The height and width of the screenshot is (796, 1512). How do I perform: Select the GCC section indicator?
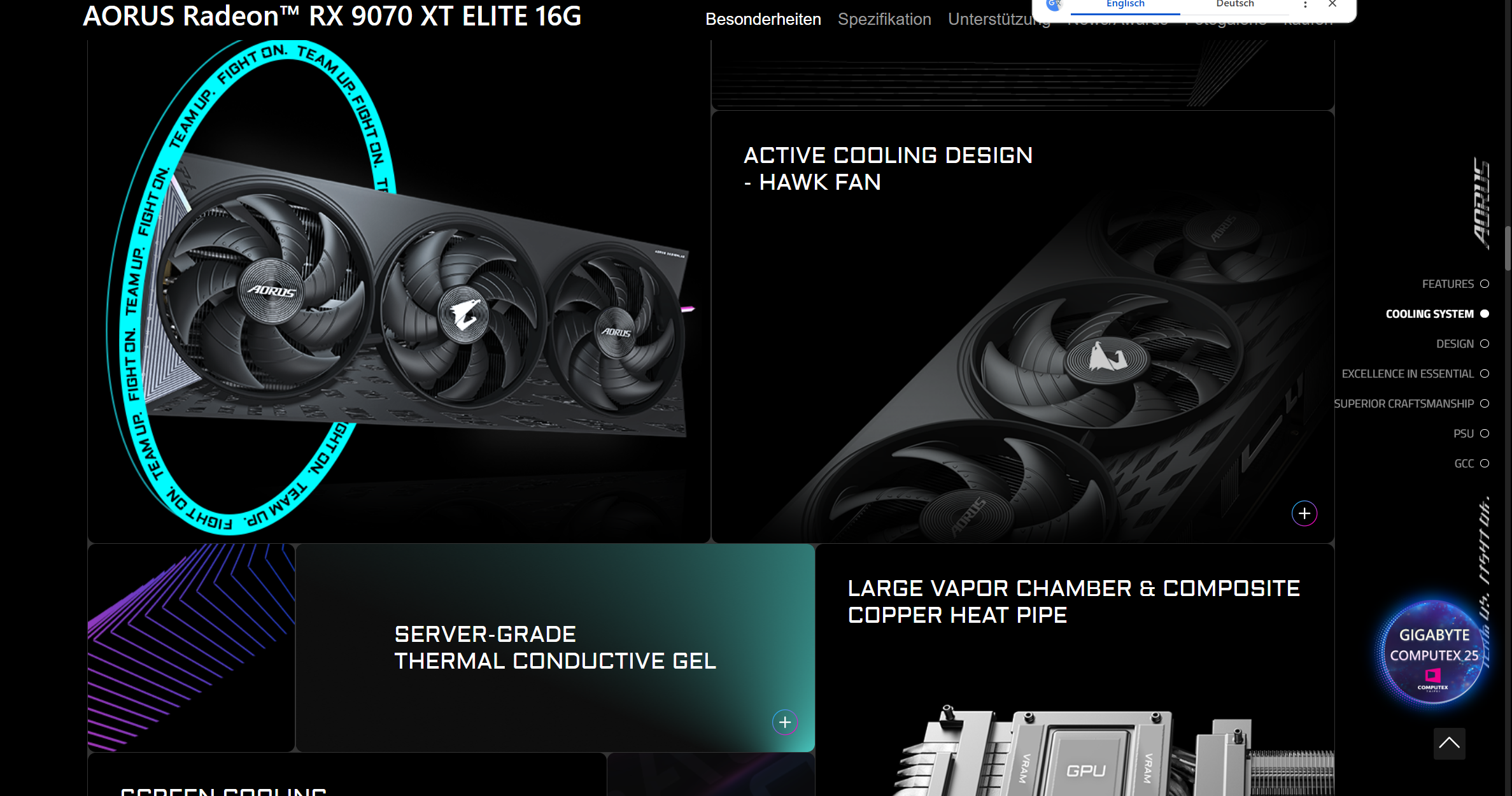1485,464
